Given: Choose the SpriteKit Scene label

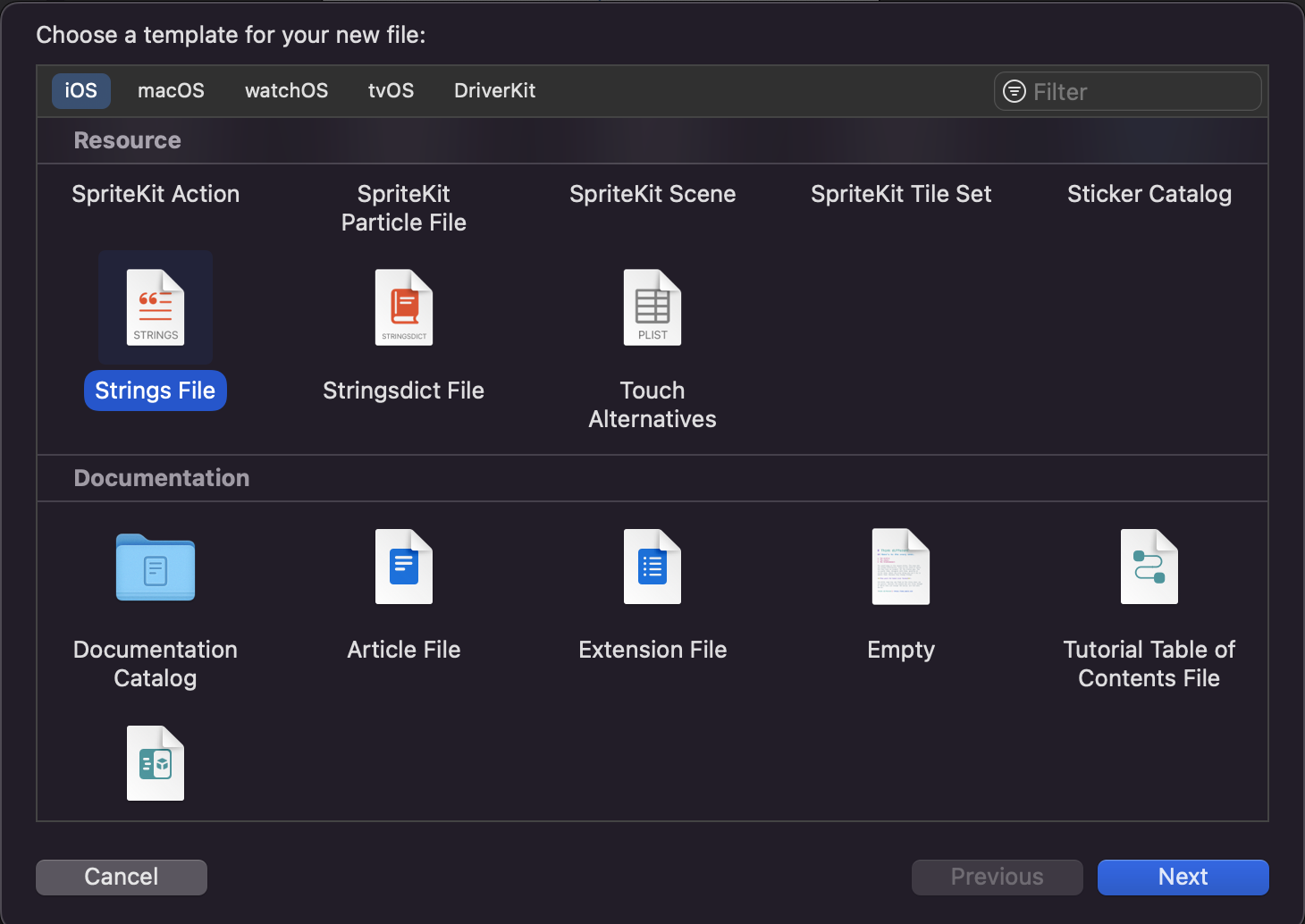Looking at the screenshot, I should [x=652, y=194].
